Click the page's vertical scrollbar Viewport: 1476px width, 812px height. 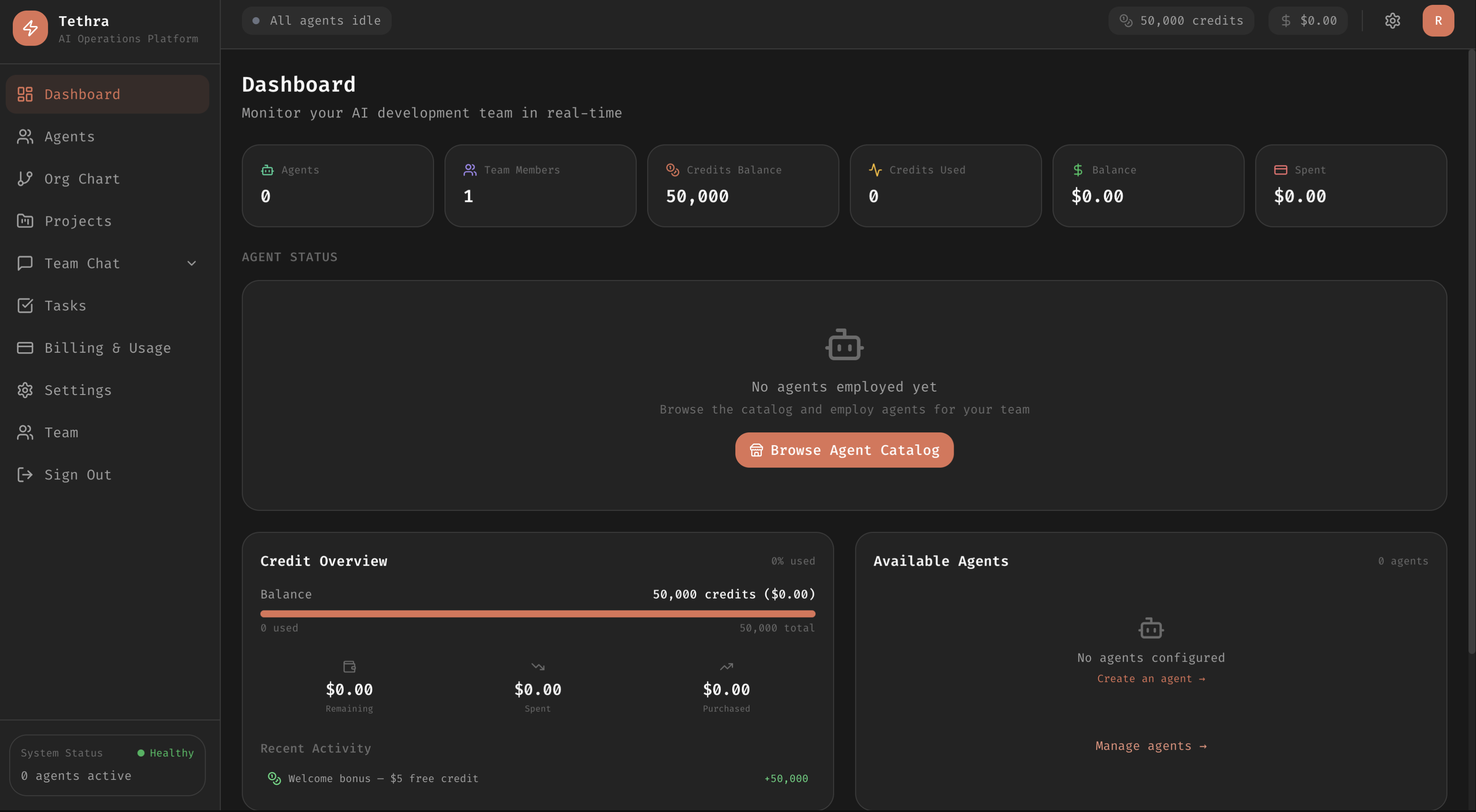tap(1471, 352)
